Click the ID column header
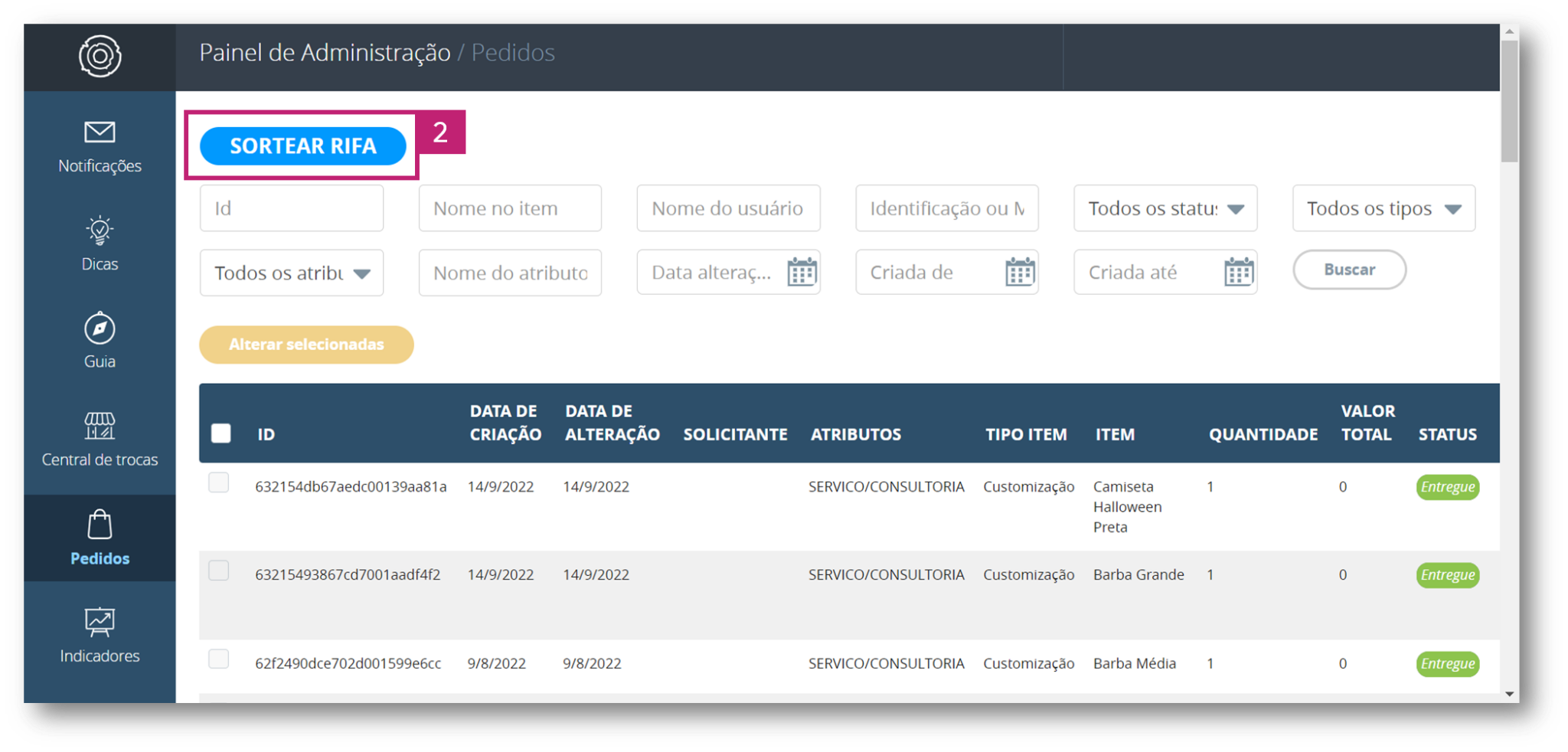The height and width of the screenshot is (752, 1568). [x=266, y=434]
